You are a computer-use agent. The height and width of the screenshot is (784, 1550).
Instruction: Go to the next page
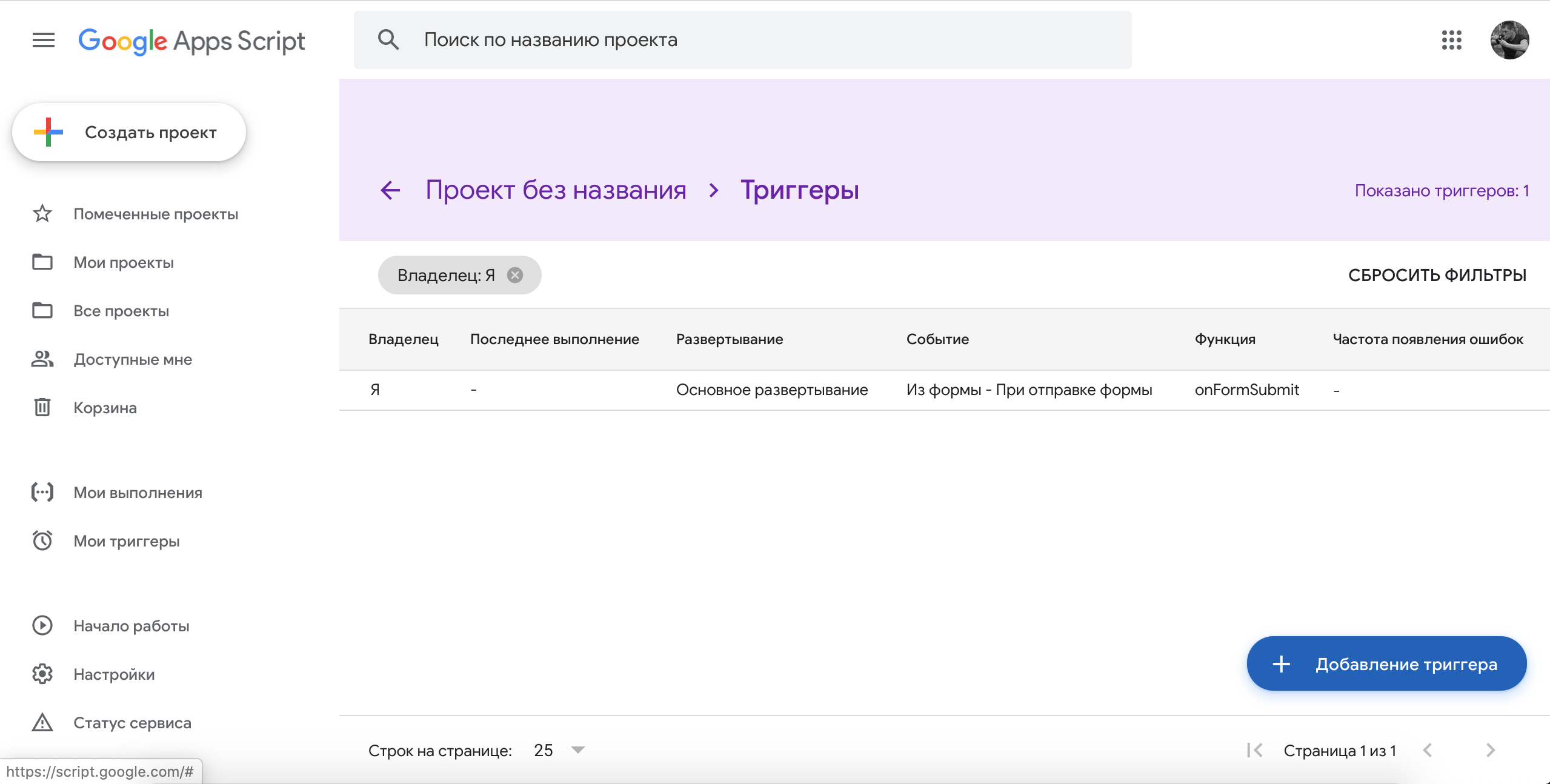[x=1491, y=751]
